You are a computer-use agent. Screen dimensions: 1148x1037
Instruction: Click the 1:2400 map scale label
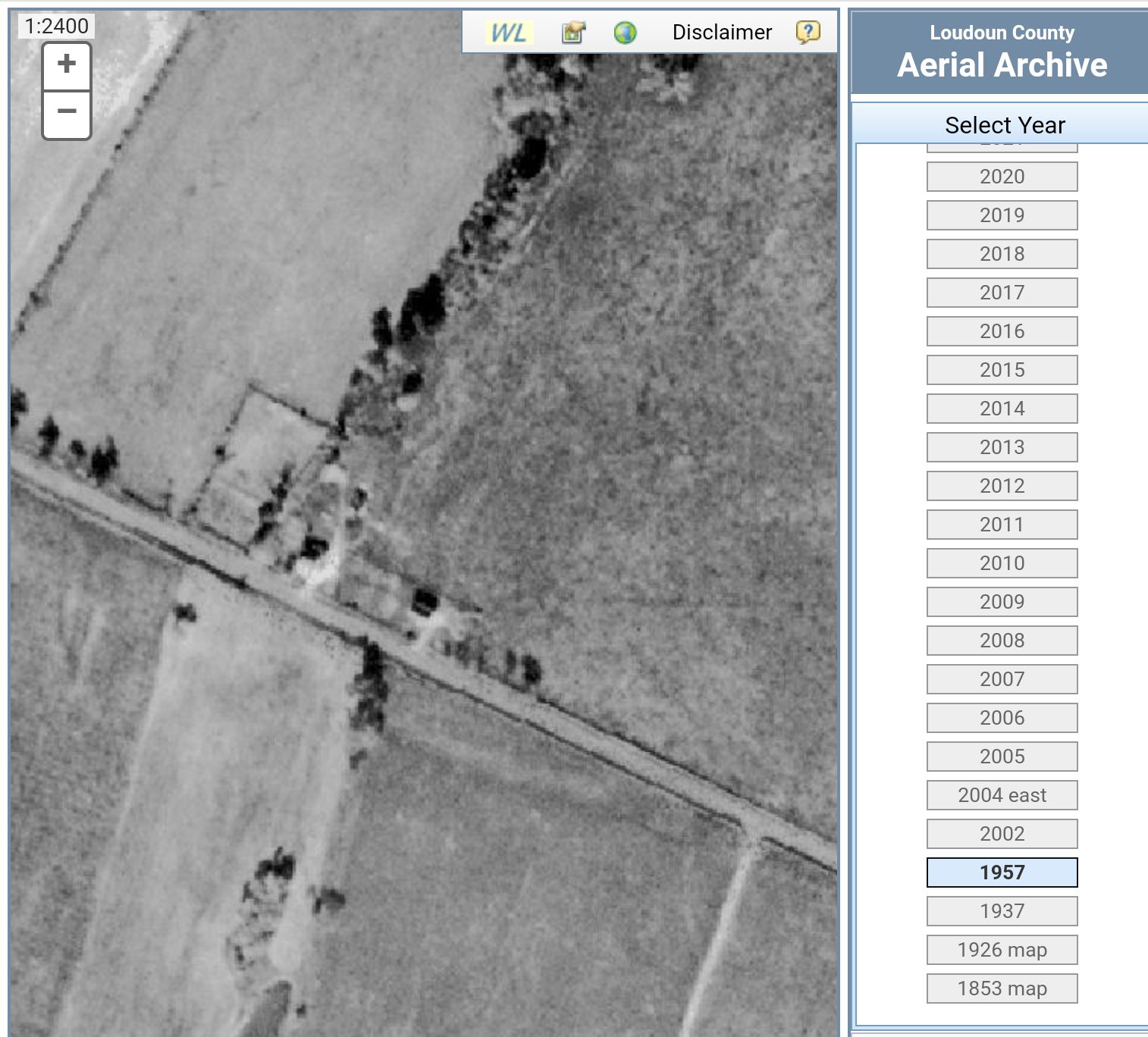click(57, 27)
